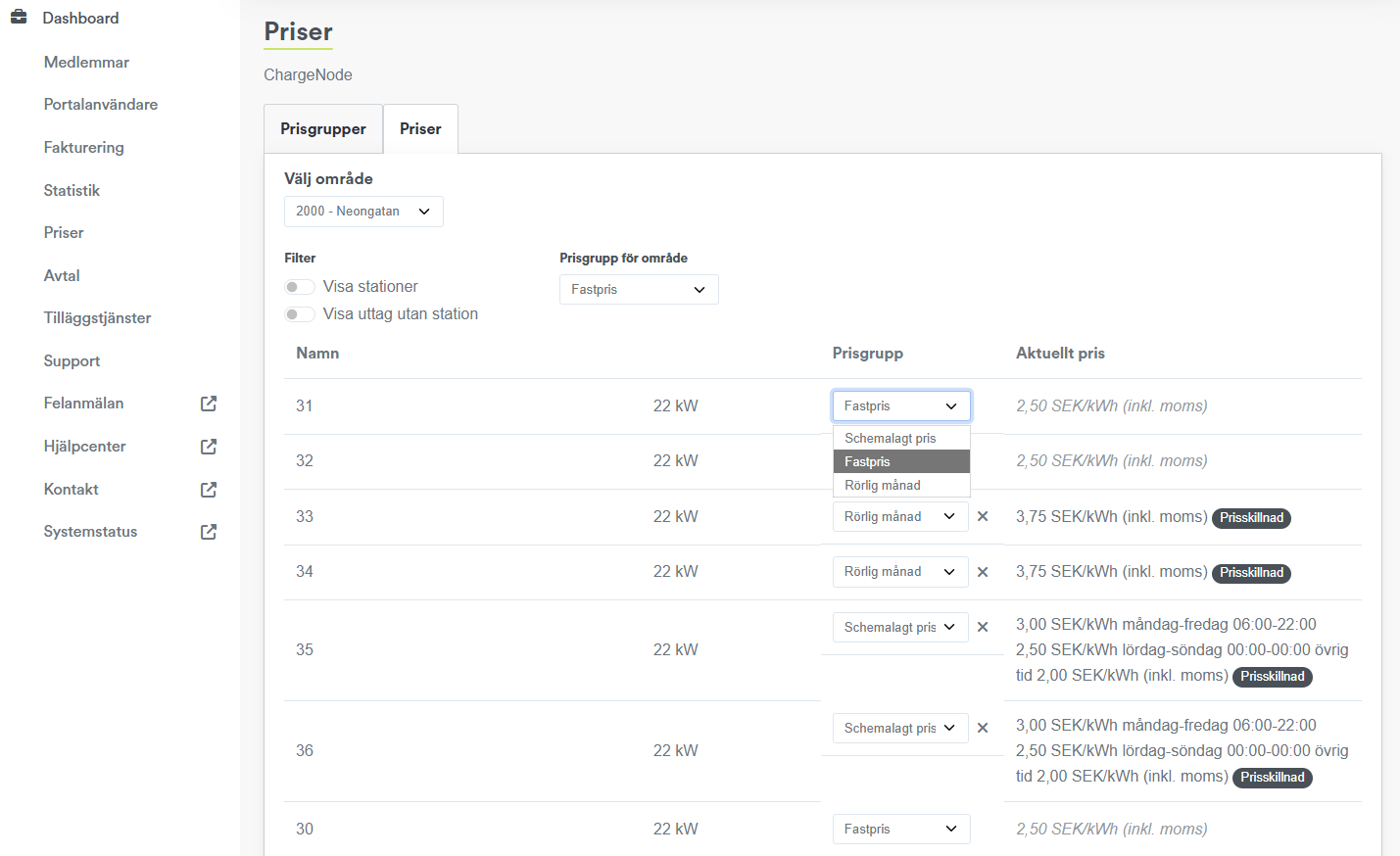
Task: Open Fakturering in the sidebar
Action: click(x=84, y=148)
